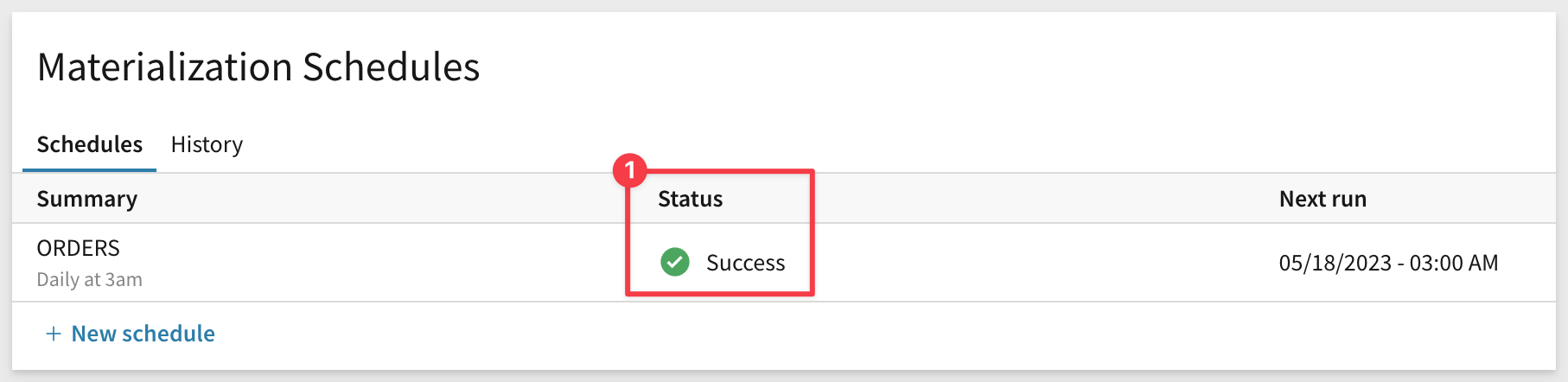
Task: Click the Next run column header
Action: (x=1323, y=199)
